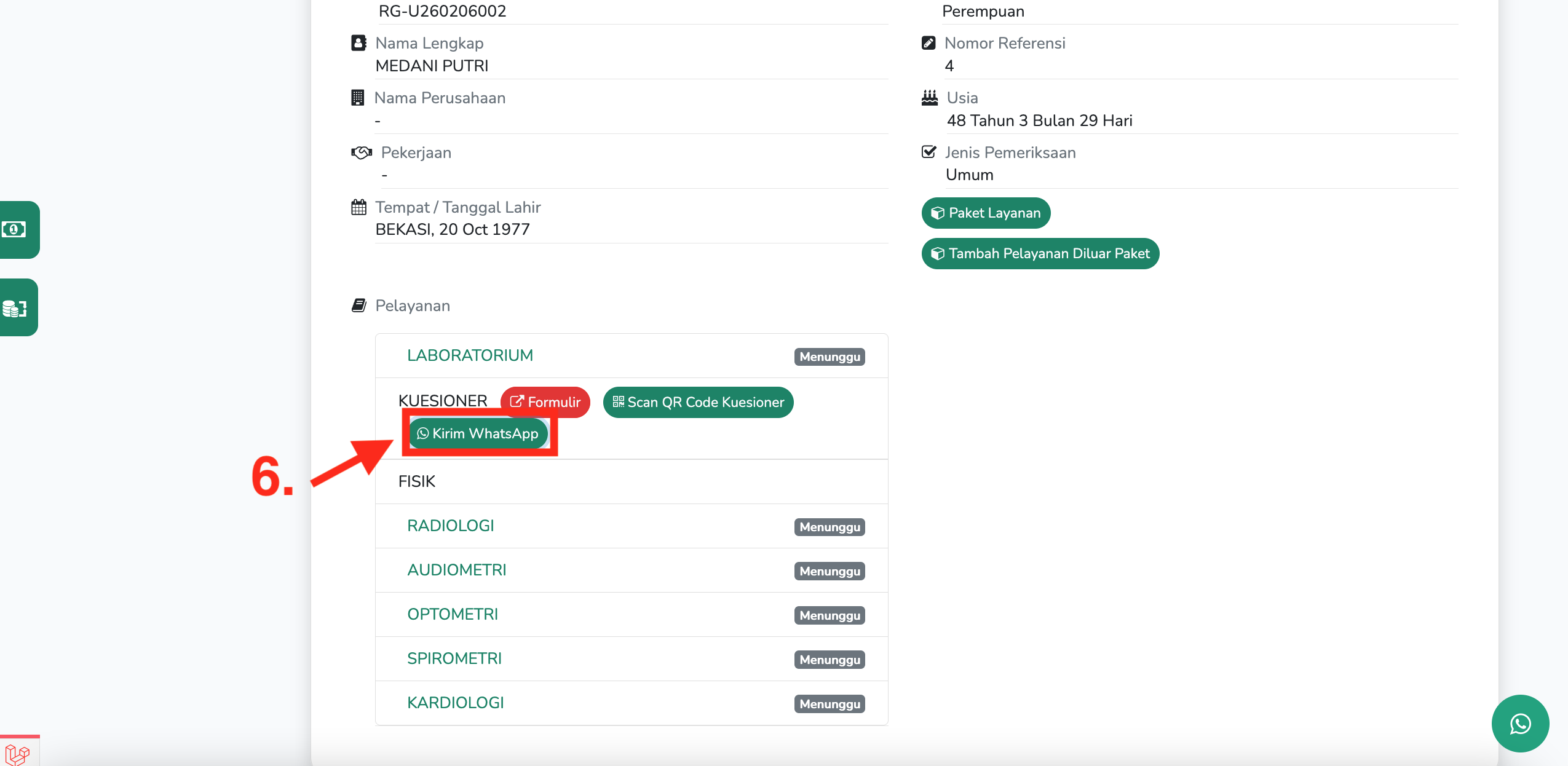The width and height of the screenshot is (1568, 766).
Task: Click the calendar icon beside Tempat/Tanggal Lahir
Action: coord(358,207)
